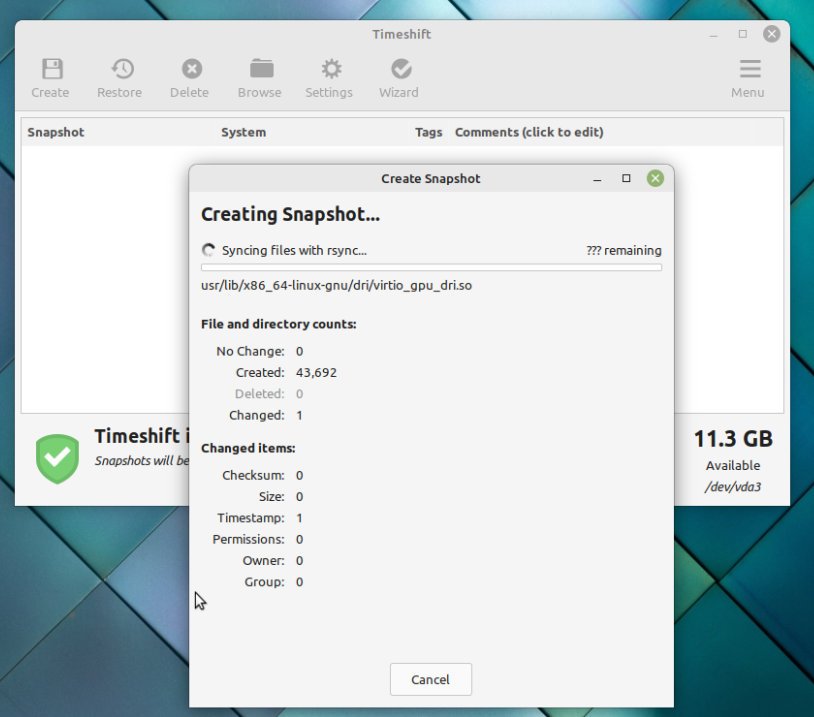Click the Create snapshot icon

[x=50, y=75]
